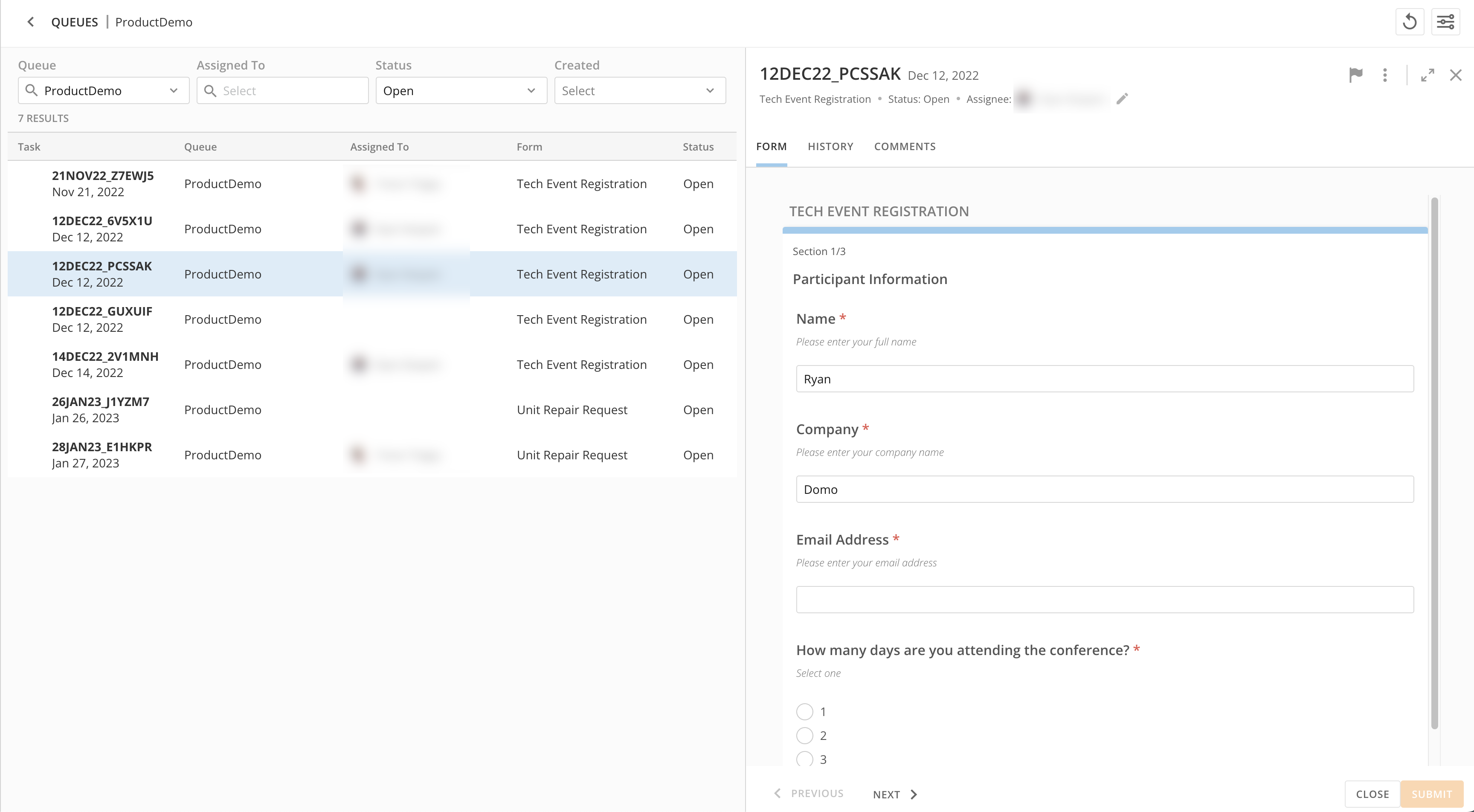Screen dimensions: 1474x812
Task: Expand the Status Open dropdown
Action: pyautogui.click(x=461, y=91)
